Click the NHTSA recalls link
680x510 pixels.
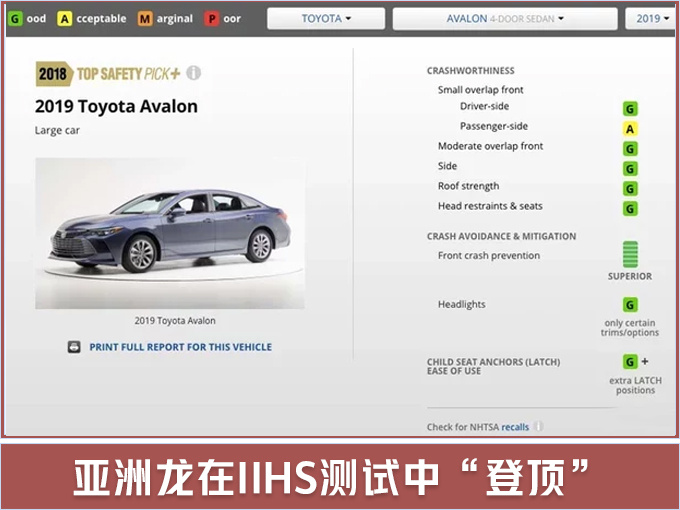[515, 427]
